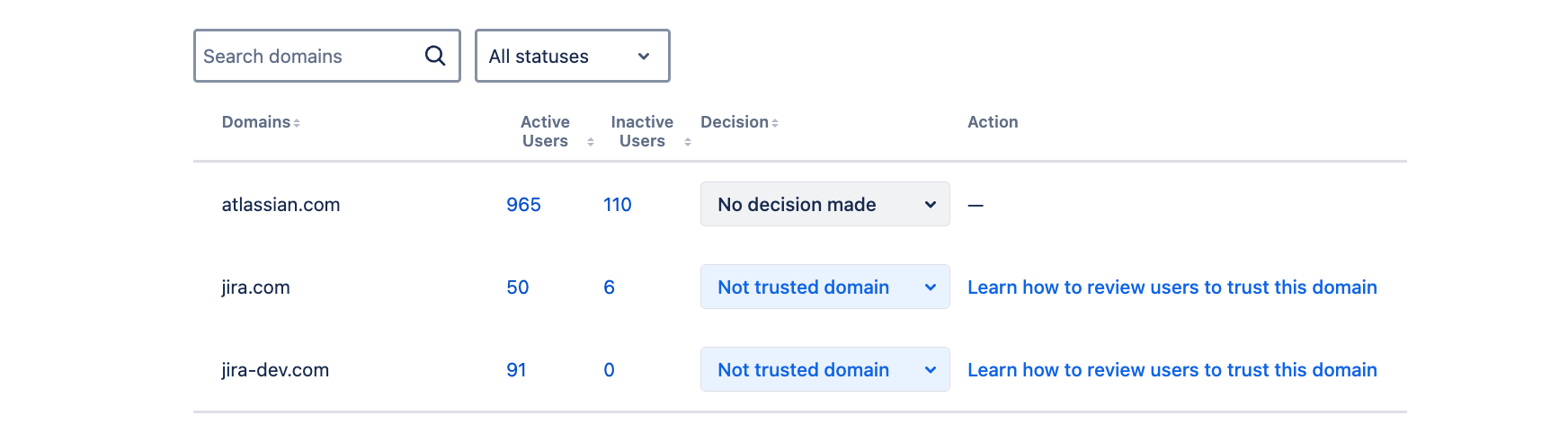Expand atlassian.com No decision made dropdown
The image size is (1568, 433).
824,205
